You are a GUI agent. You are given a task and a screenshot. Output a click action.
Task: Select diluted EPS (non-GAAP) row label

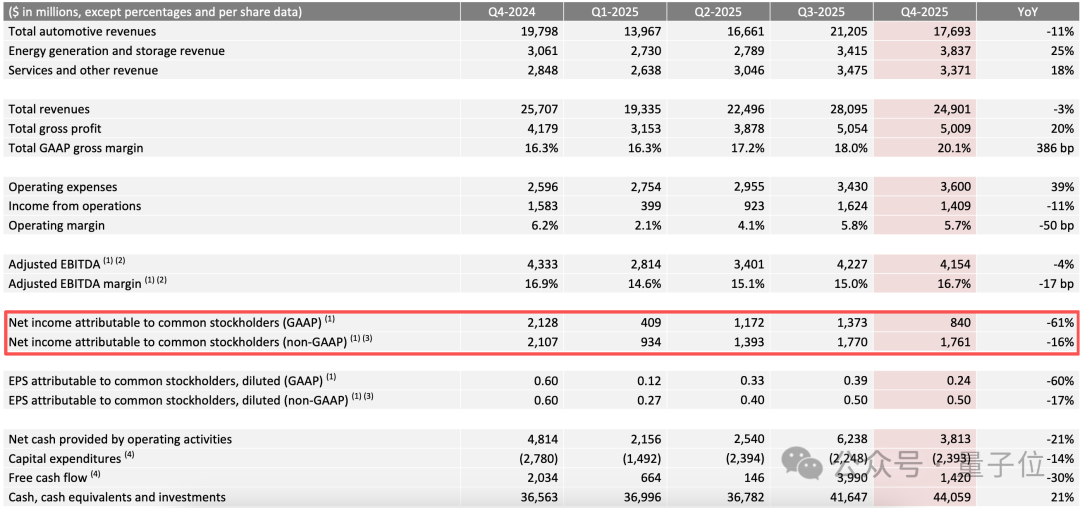[x=191, y=400]
